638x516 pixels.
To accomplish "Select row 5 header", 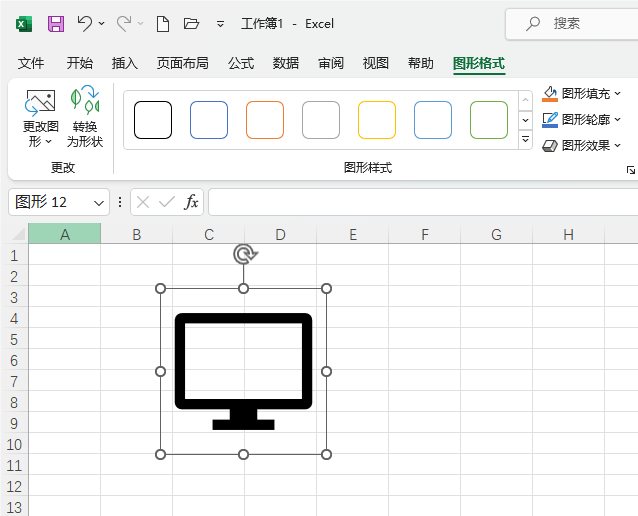I will coord(14,339).
